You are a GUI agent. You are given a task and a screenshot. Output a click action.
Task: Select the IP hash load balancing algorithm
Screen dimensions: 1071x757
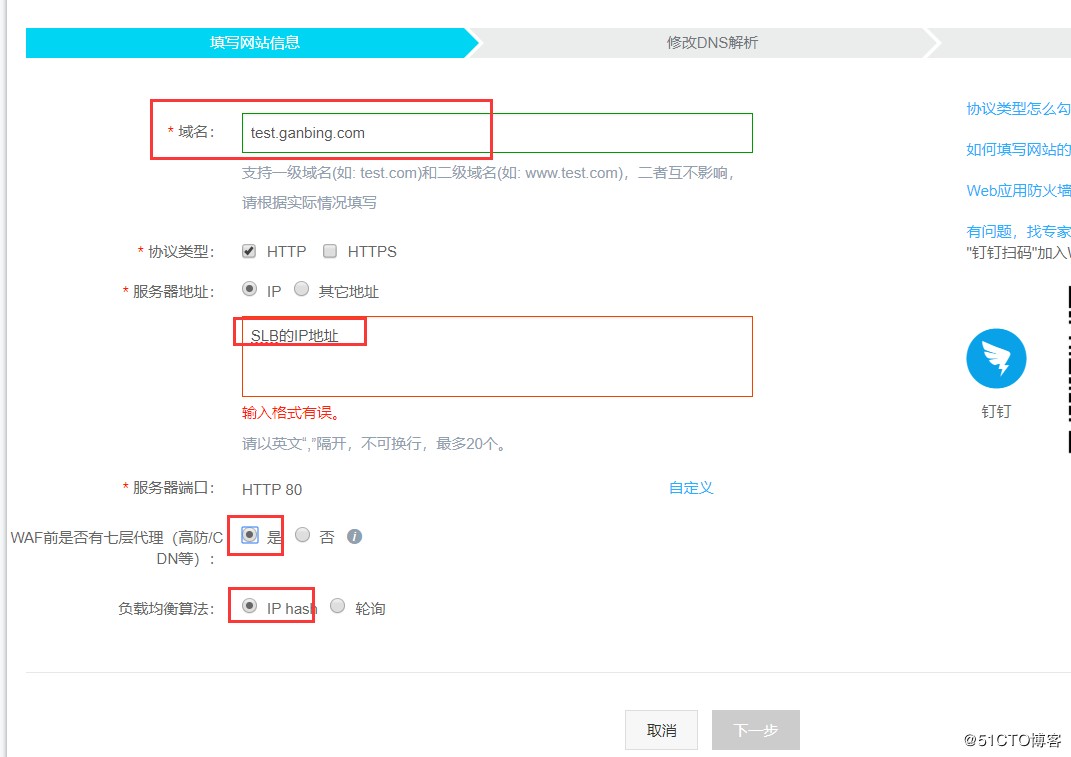pyautogui.click(x=248, y=606)
